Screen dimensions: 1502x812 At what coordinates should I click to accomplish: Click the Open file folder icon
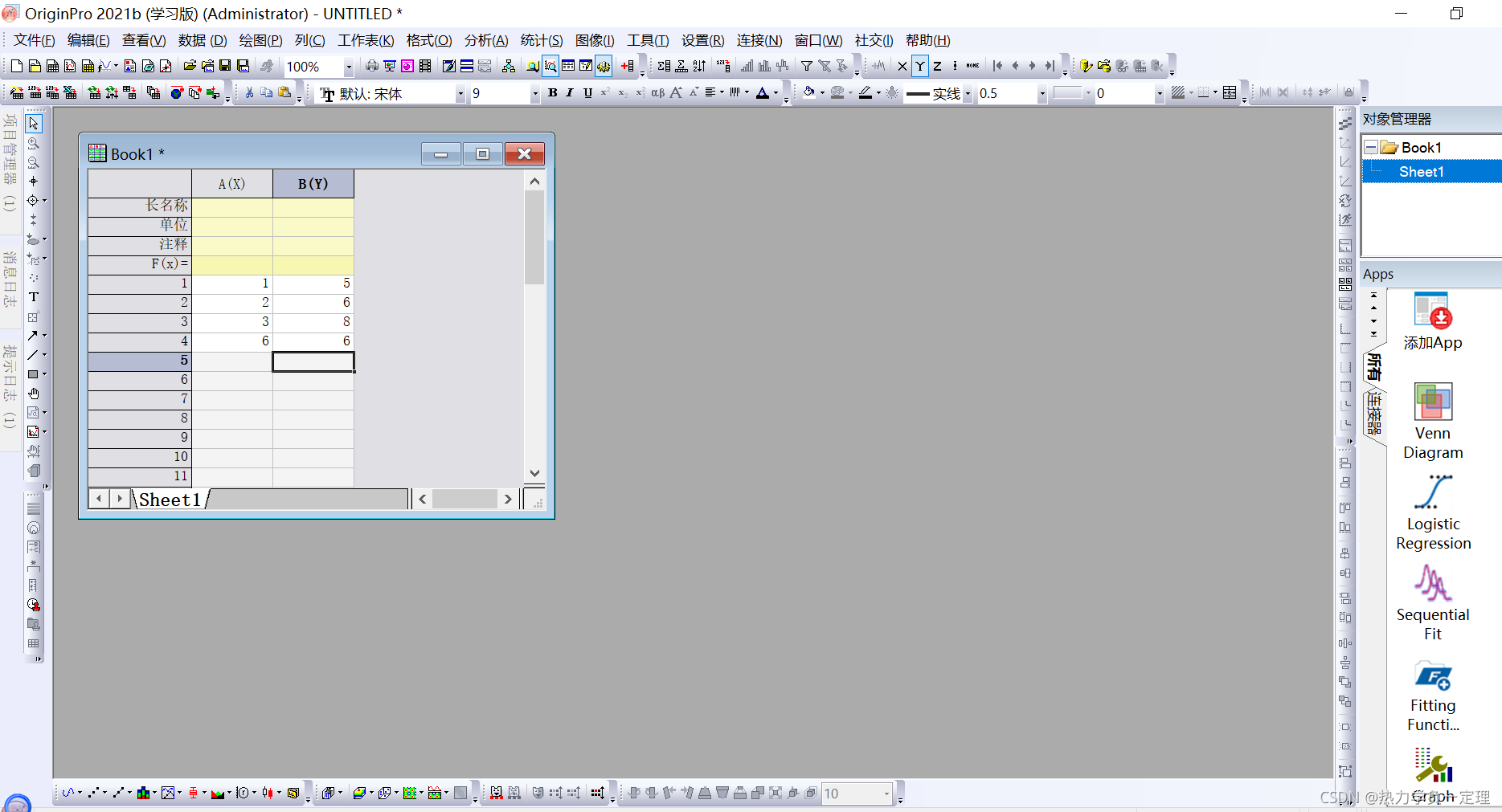(x=190, y=66)
